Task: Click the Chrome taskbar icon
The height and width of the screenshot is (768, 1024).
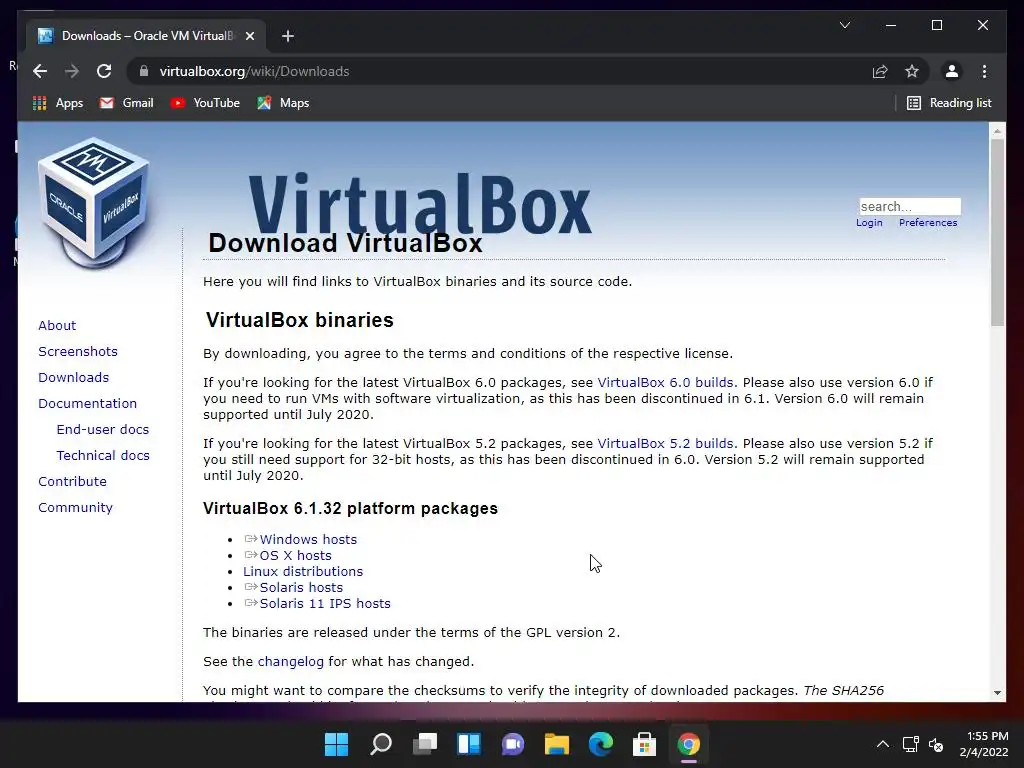Action: (689, 744)
